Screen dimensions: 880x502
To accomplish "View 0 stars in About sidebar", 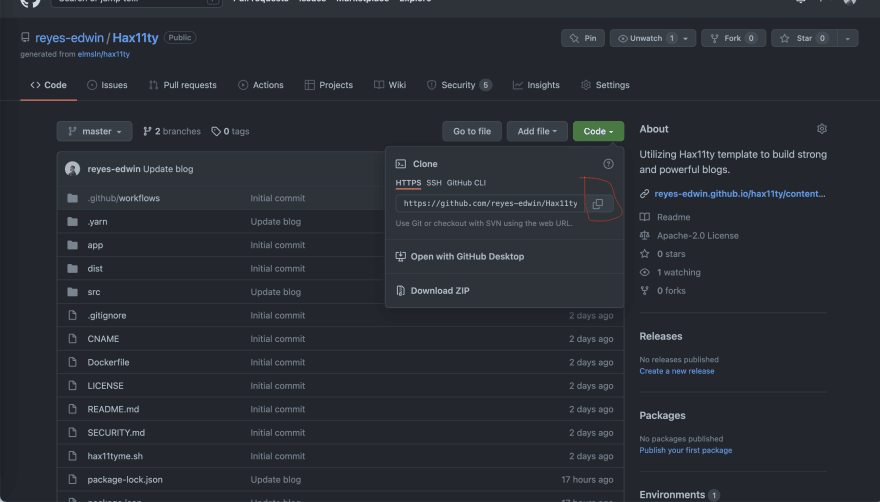I will tap(663, 254).
